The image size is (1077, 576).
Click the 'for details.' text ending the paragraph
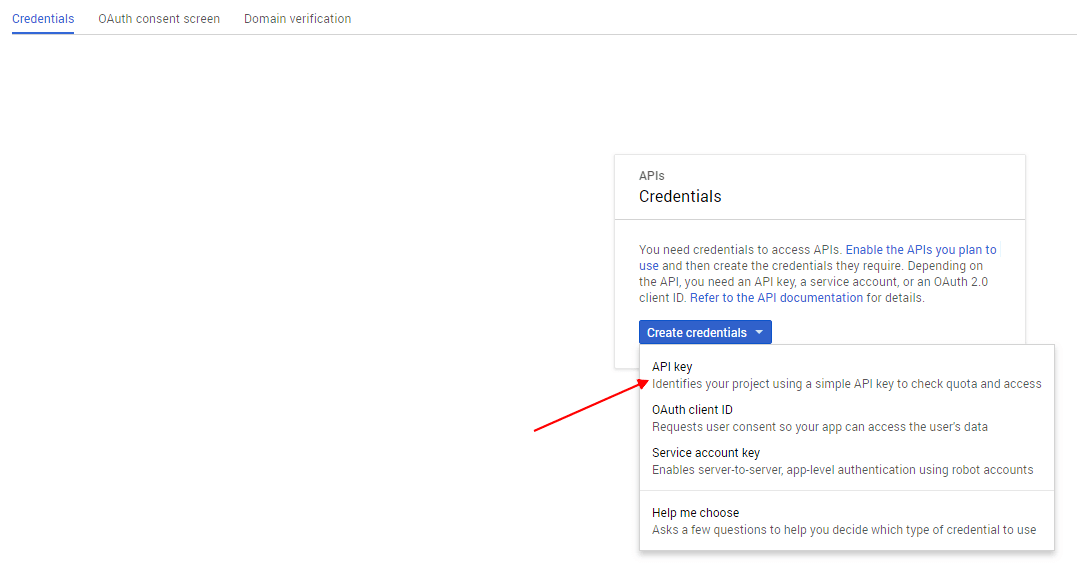[x=896, y=298]
